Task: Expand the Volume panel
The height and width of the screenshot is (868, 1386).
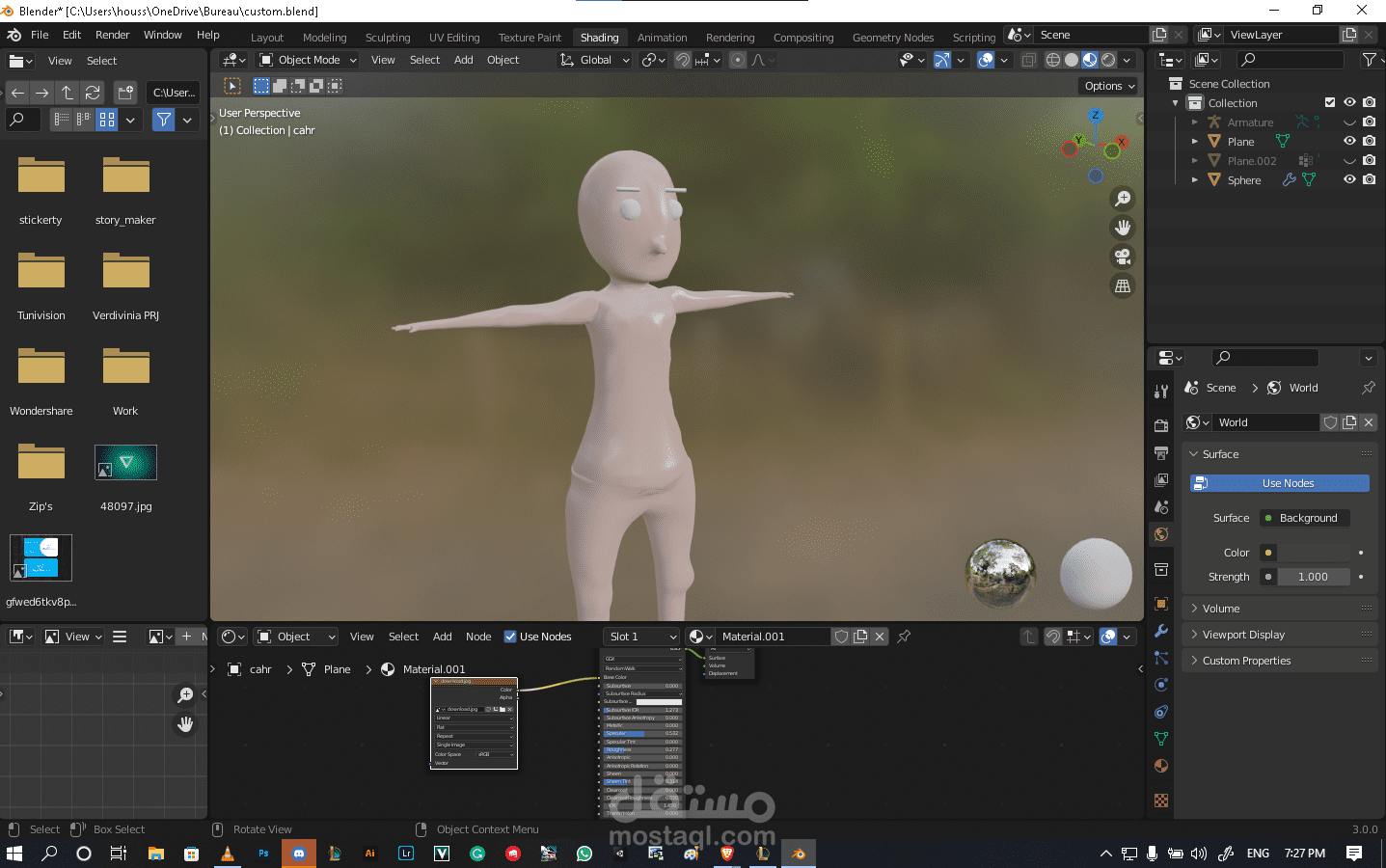Action: pyautogui.click(x=1280, y=609)
